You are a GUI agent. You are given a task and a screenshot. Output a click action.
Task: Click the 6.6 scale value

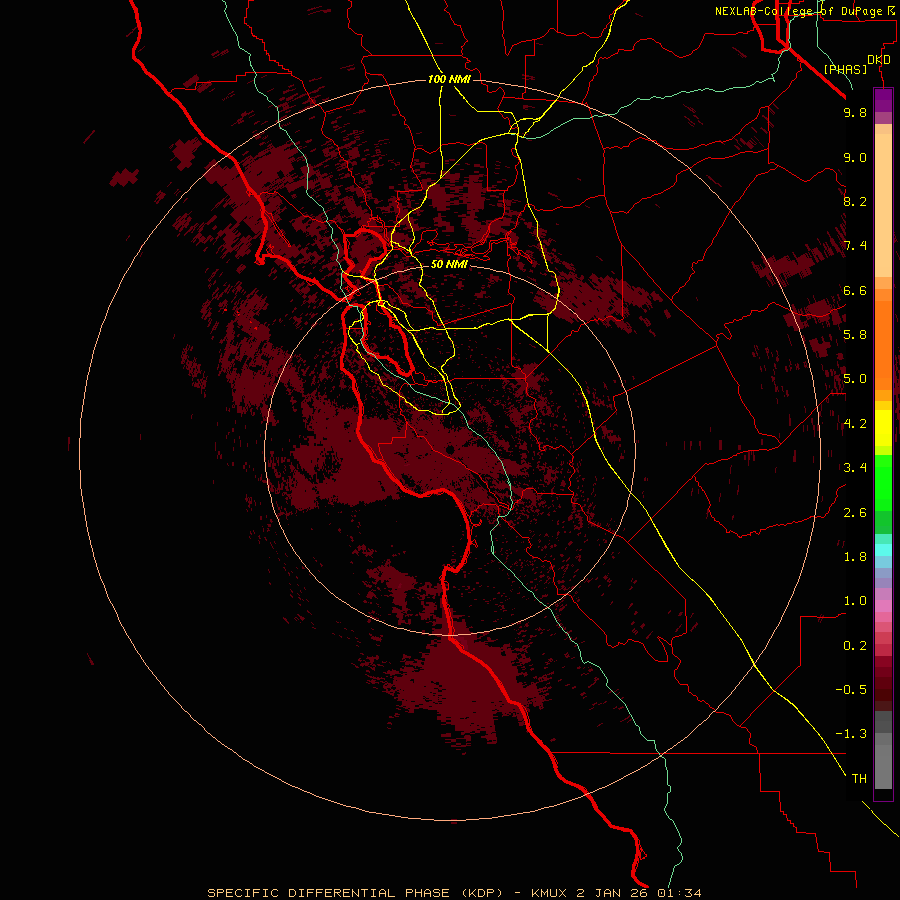pos(855,290)
